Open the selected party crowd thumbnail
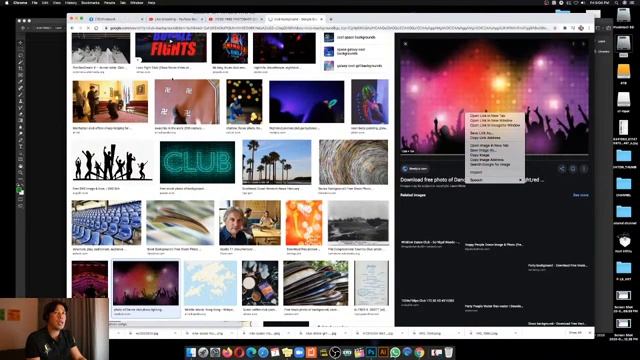Screen dimensions: 640x360 pos(146,283)
